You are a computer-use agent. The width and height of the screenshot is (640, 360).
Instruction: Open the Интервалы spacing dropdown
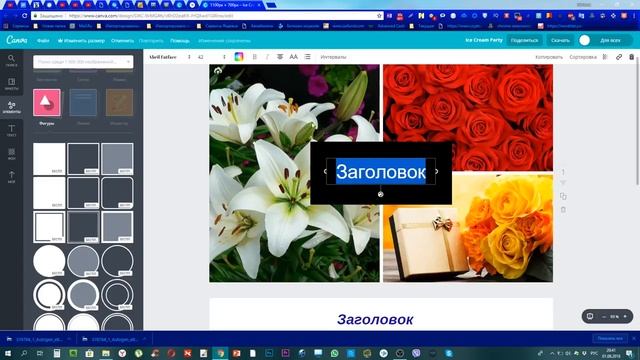[333, 57]
